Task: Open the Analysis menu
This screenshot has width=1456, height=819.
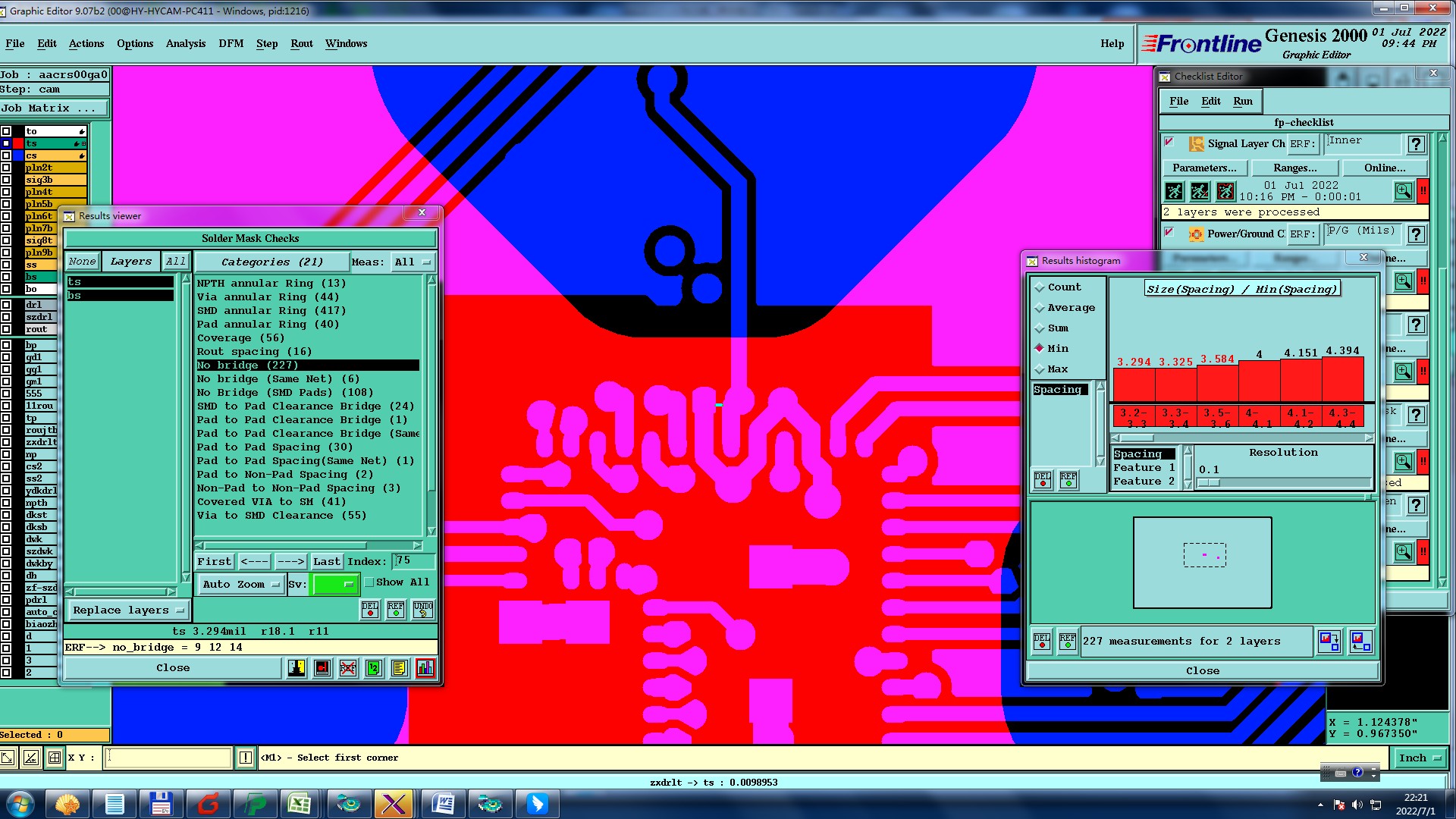Action: click(x=185, y=43)
